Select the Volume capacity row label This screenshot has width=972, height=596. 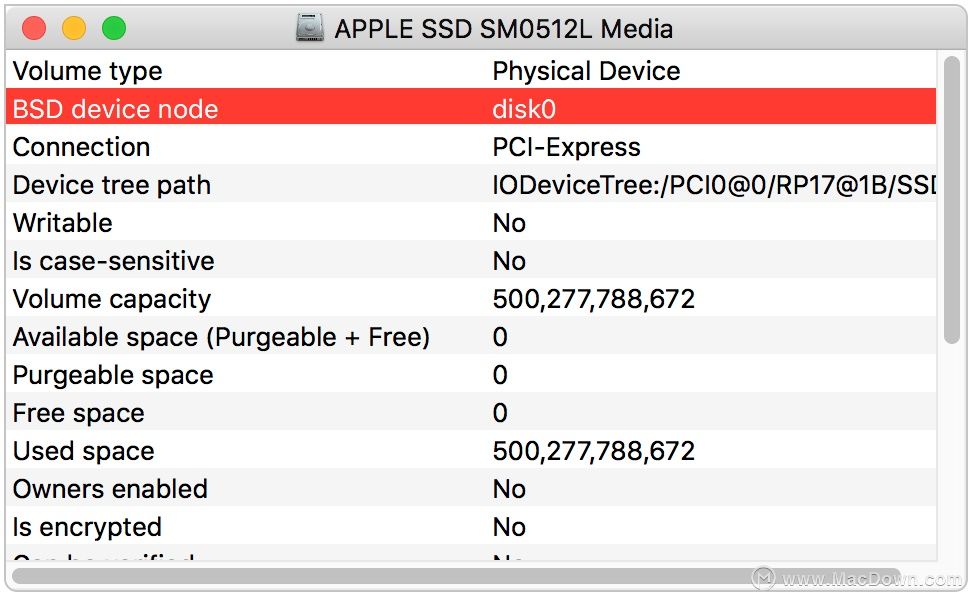(112, 300)
